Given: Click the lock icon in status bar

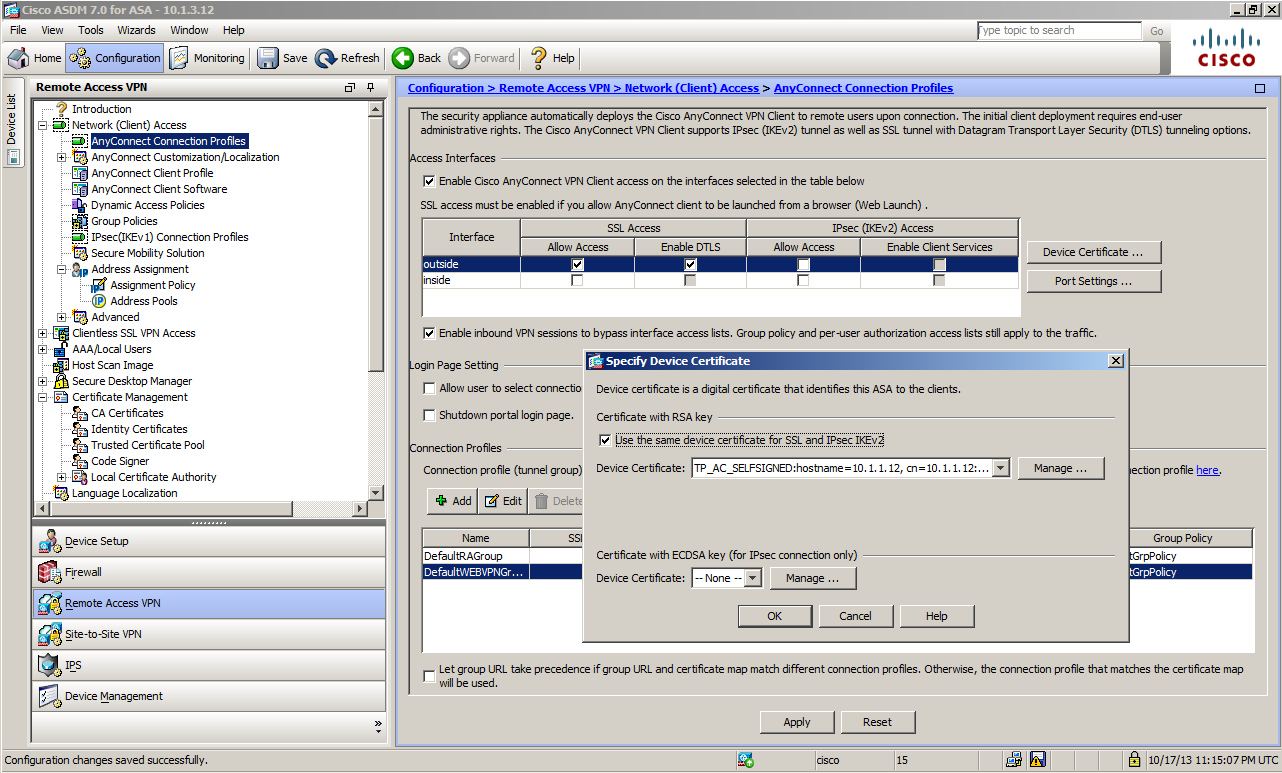Looking at the screenshot, I should point(1134,760).
